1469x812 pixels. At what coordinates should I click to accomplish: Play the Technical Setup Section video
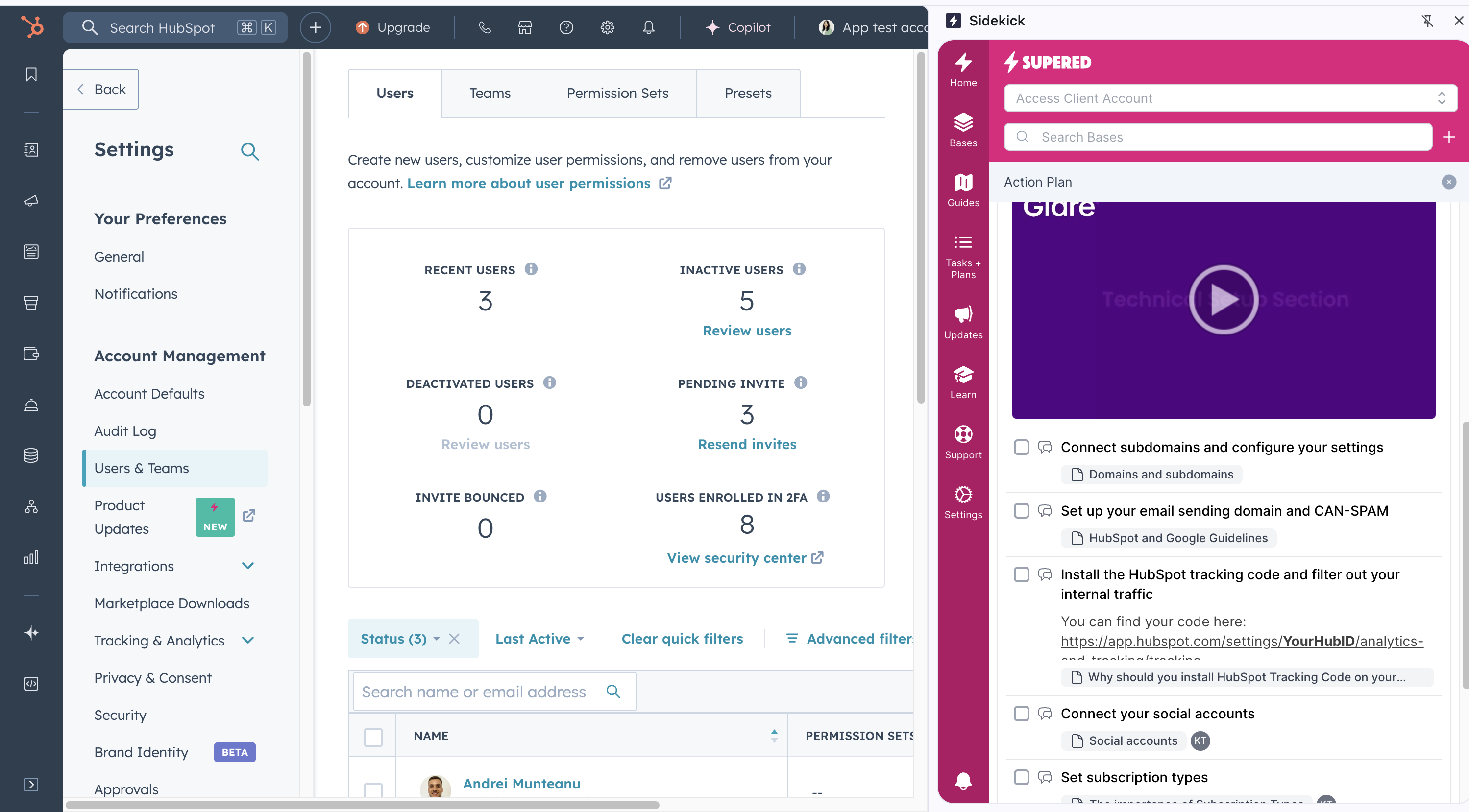click(x=1223, y=300)
